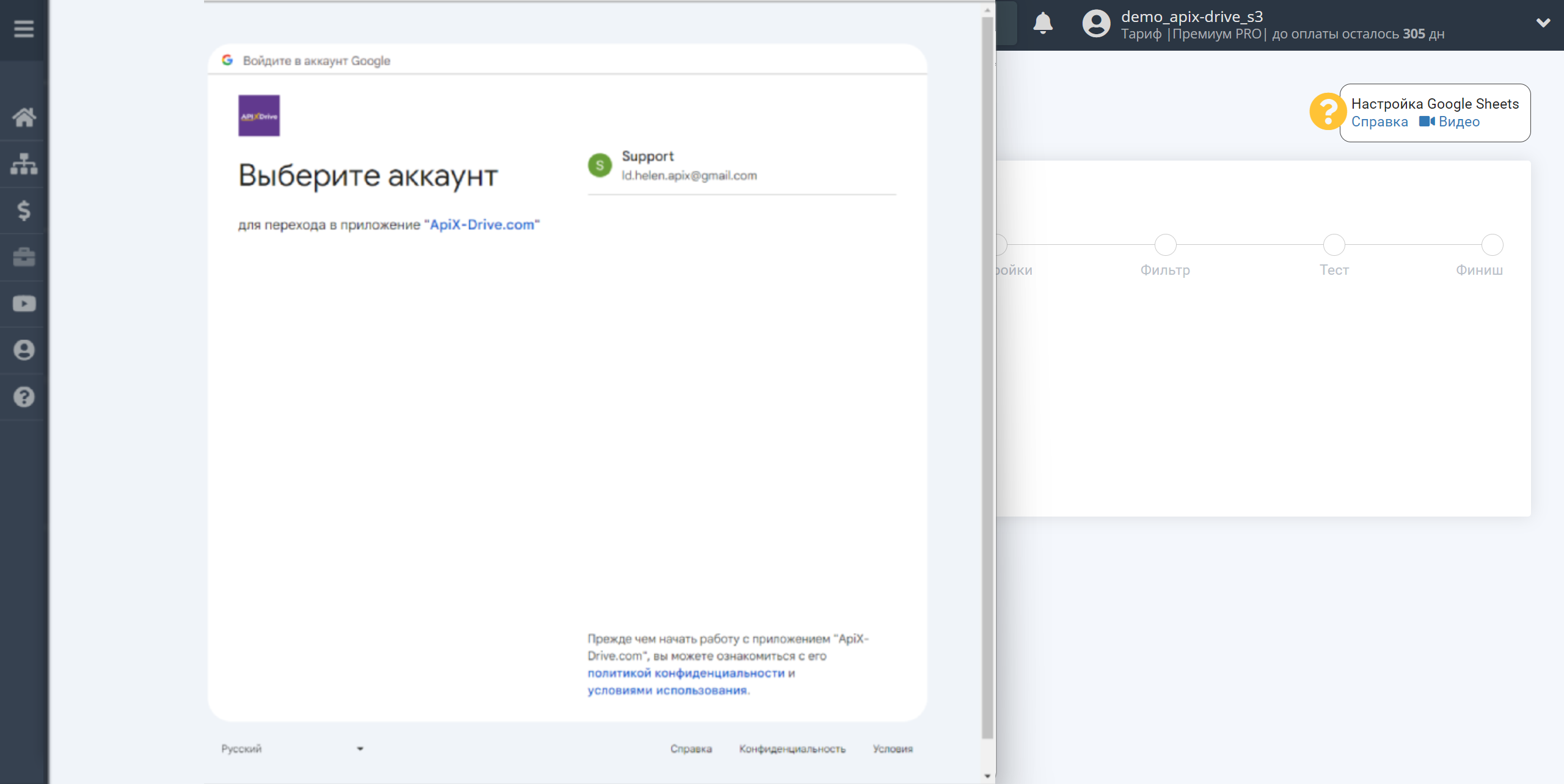Click the Справка link in Google footer
The height and width of the screenshot is (784, 1564).
tap(691, 749)
